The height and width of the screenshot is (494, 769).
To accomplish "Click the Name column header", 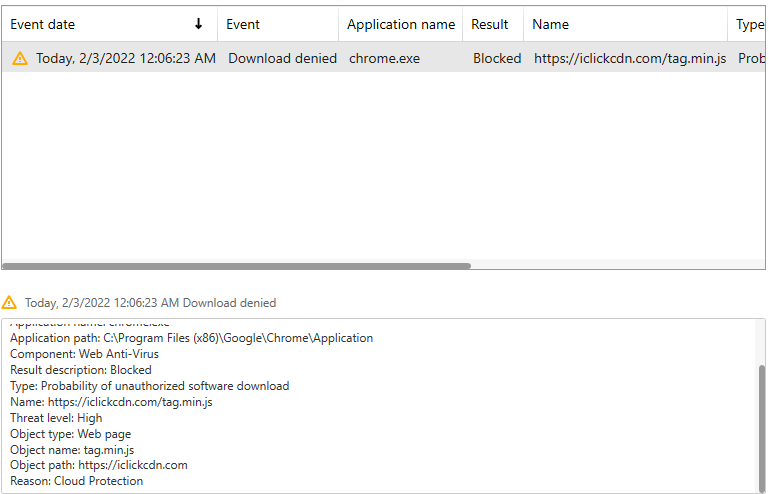I will coord(550,24).
